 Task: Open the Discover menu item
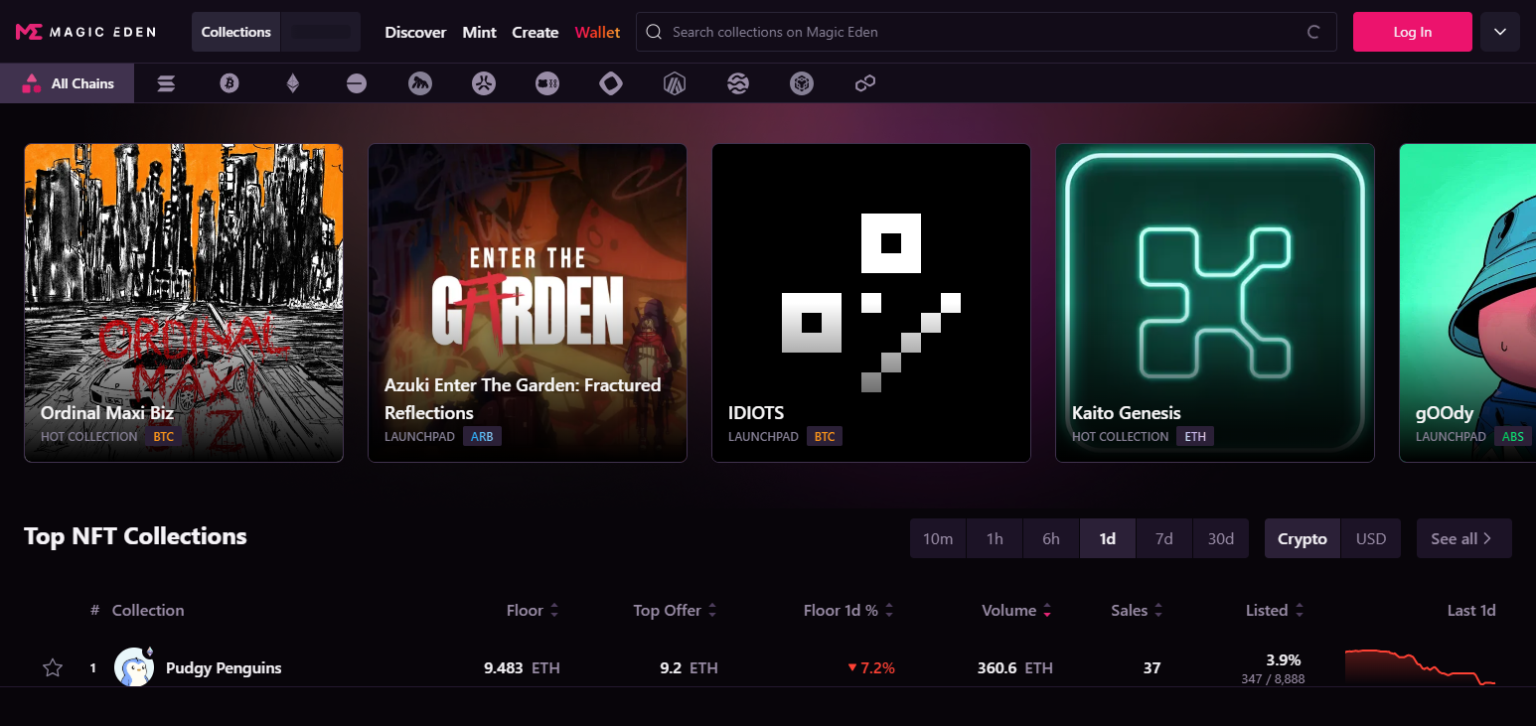(415, 32)
